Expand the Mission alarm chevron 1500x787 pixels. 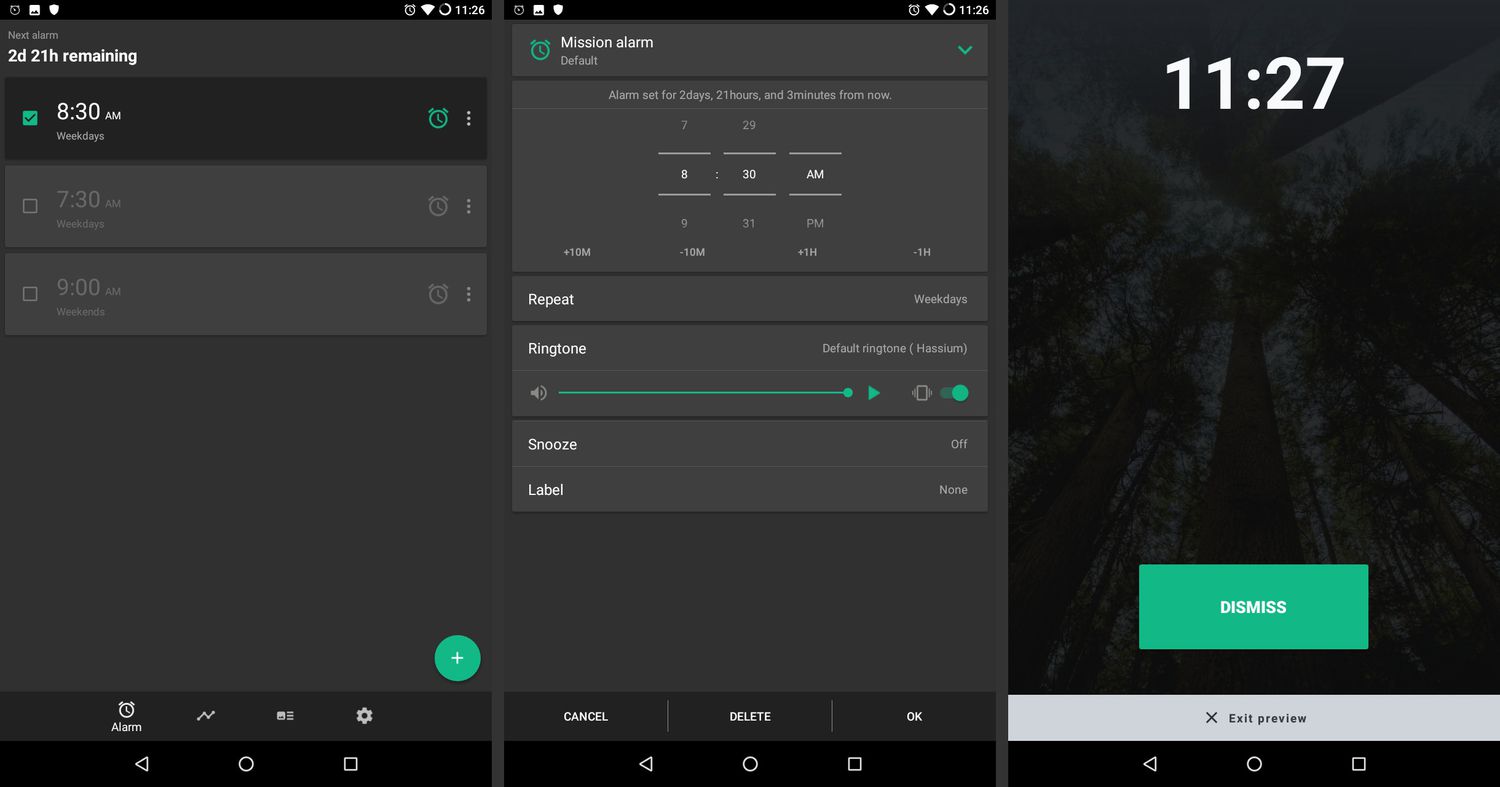tap(965, 50)
